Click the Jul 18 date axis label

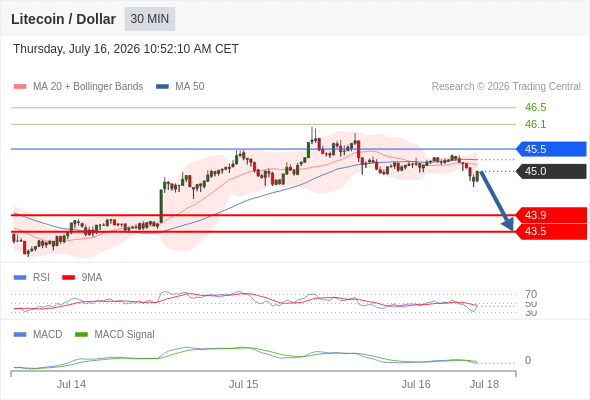[x=484, y=384]
